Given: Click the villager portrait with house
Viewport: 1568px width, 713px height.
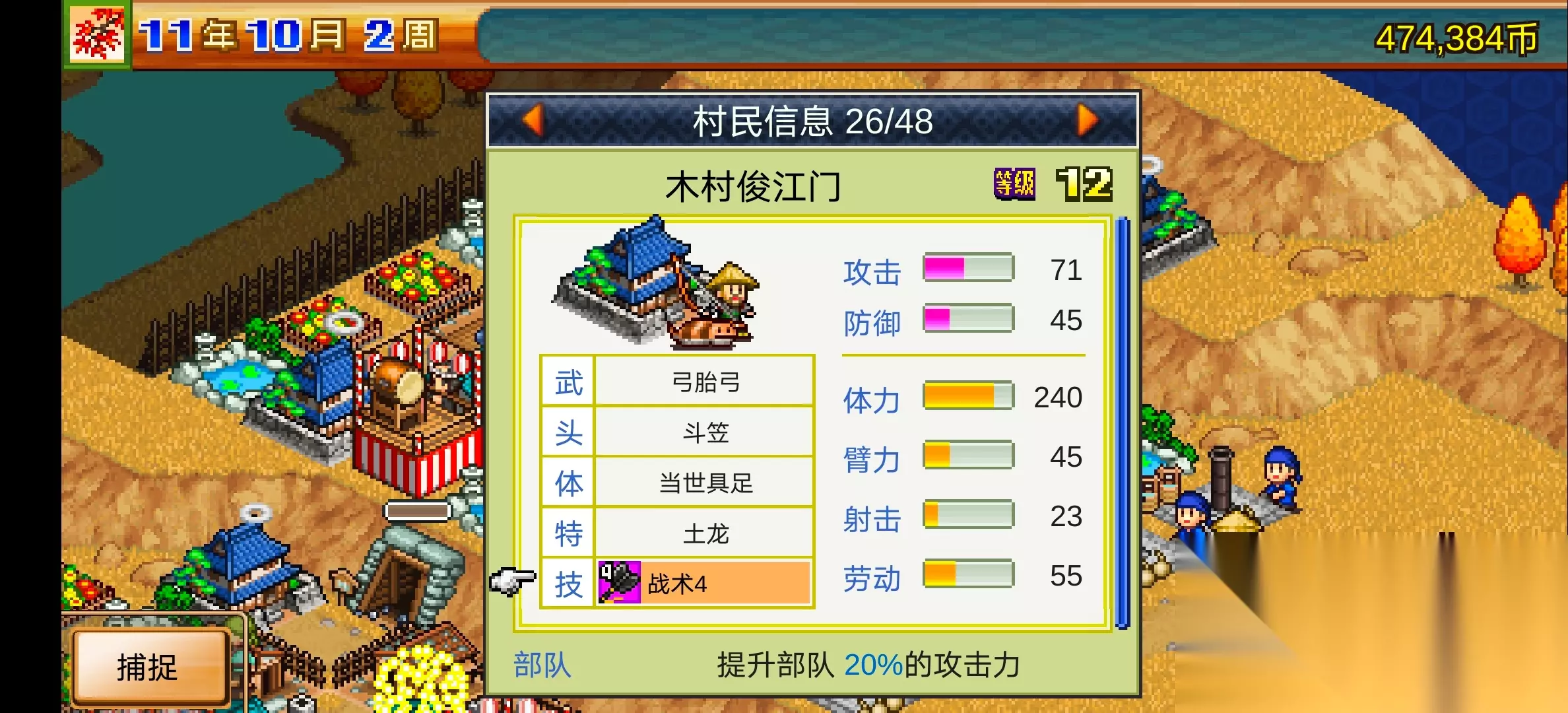Looking at the screenshot, I should tap(656, 283).
